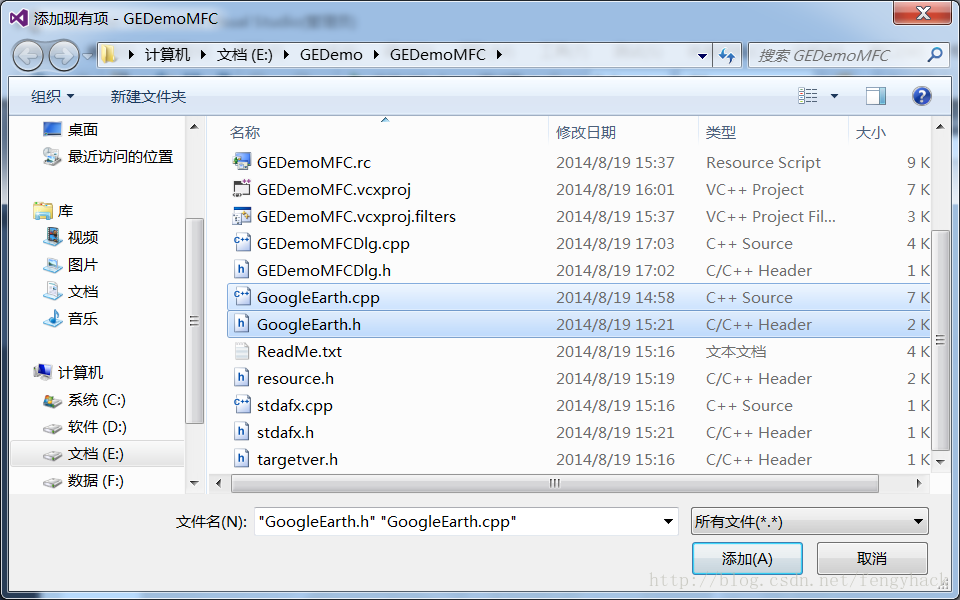Image resolution: width=960 pixels, height=600 pixels.
Task: Click GEDemo in the address path
Action: [x=331, y=55]
